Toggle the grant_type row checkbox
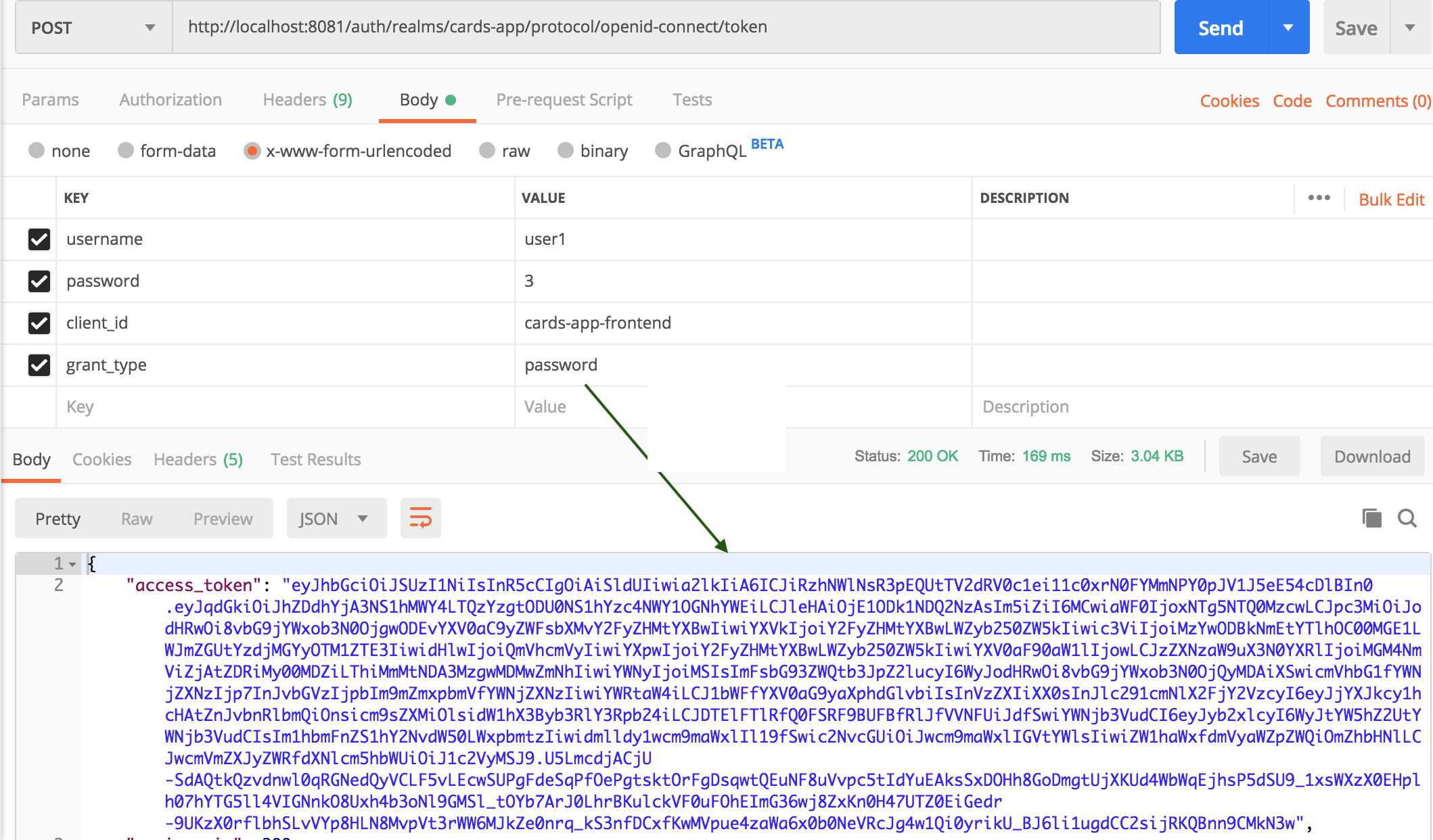The width and height of the screenshot is (1433, 840). coord(39,365)
